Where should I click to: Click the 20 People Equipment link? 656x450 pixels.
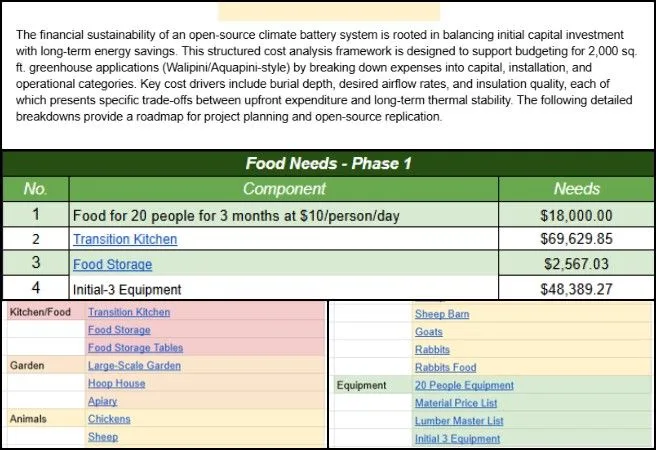[464, 385]
